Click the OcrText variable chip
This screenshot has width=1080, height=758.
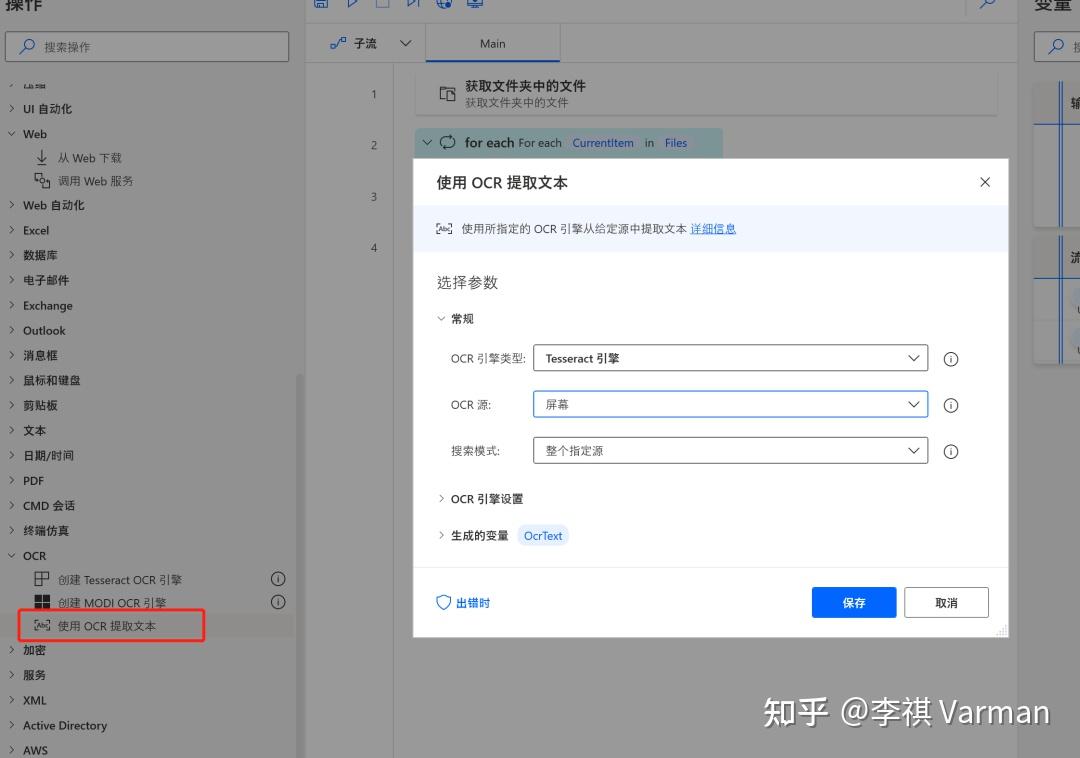pos(543,535)
